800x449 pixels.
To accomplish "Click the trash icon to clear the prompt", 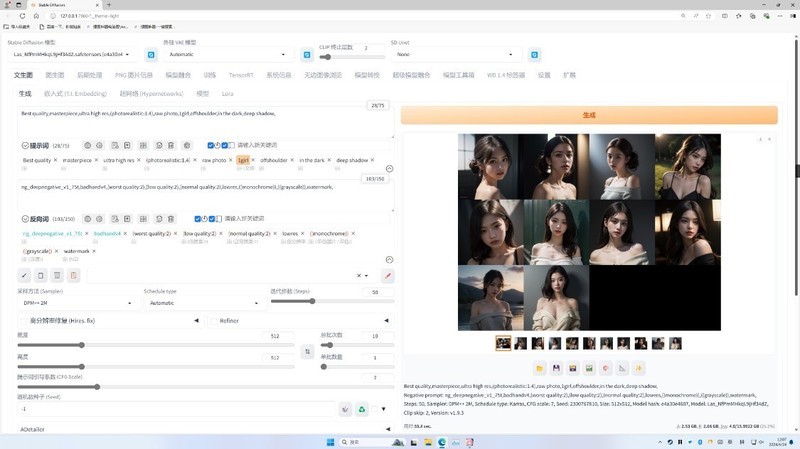I will click(58, 275).
